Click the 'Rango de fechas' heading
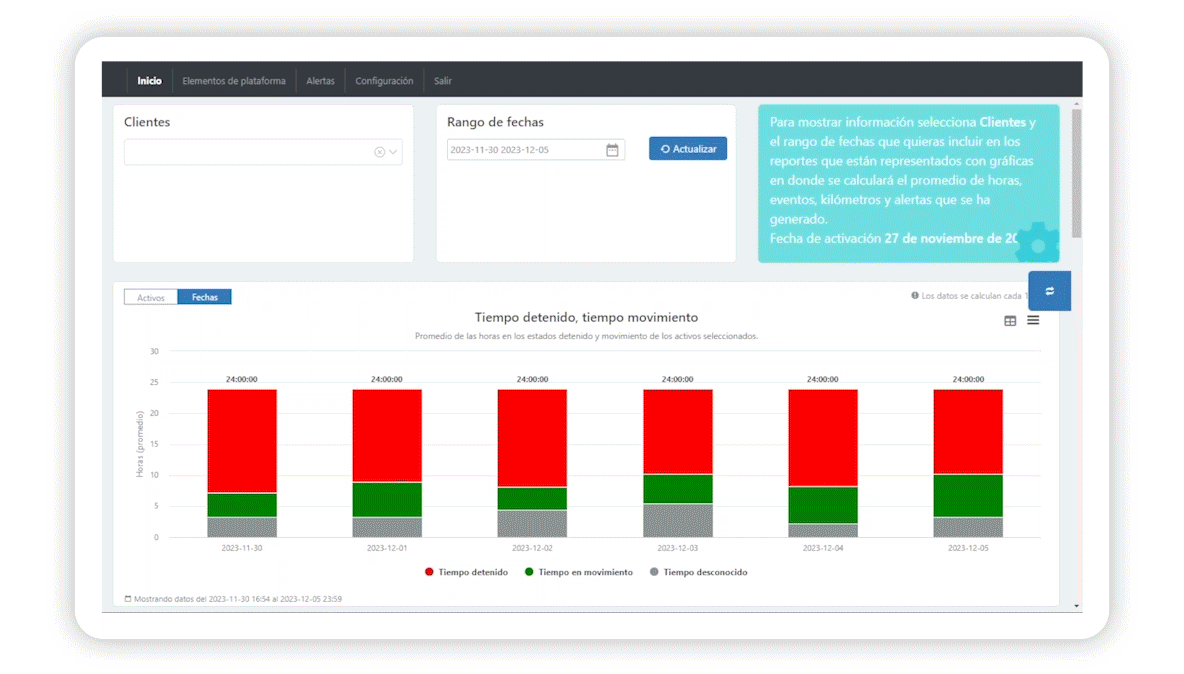 (x=495, y=122)
